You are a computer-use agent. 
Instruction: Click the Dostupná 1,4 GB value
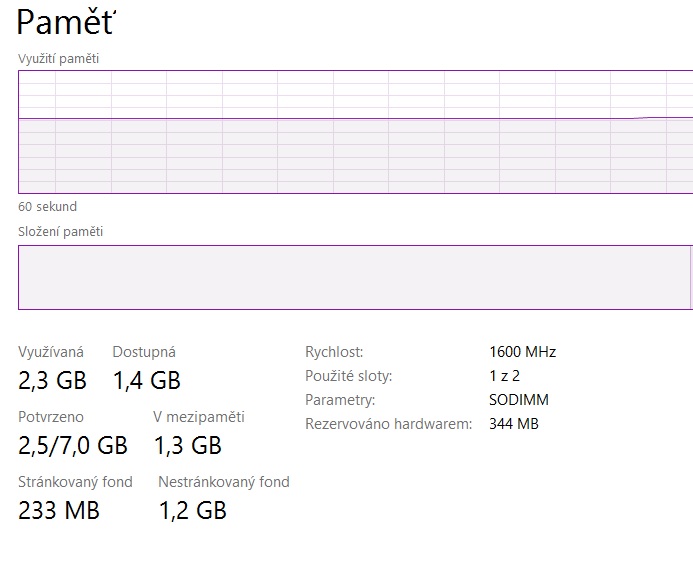pyautogui.click(x=146, y=380)
